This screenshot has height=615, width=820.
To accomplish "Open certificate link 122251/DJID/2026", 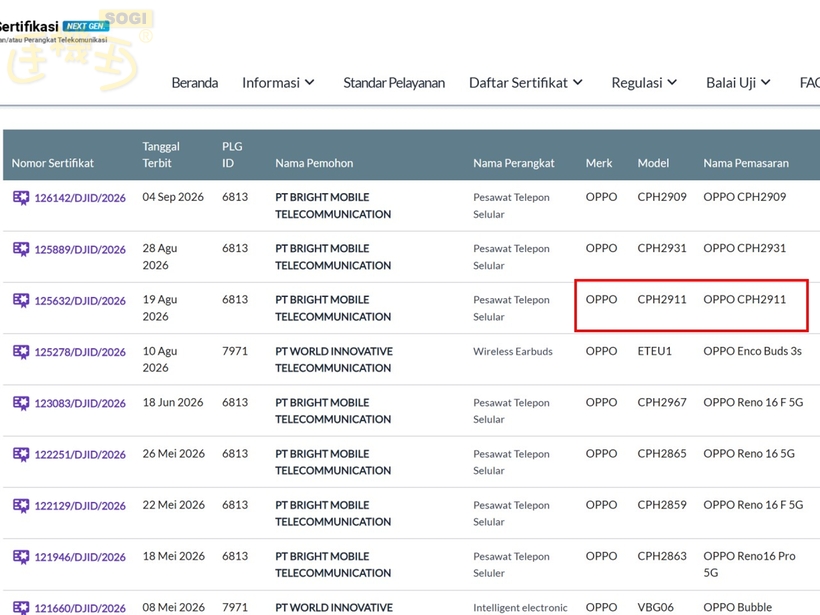I will pos(80,454).
